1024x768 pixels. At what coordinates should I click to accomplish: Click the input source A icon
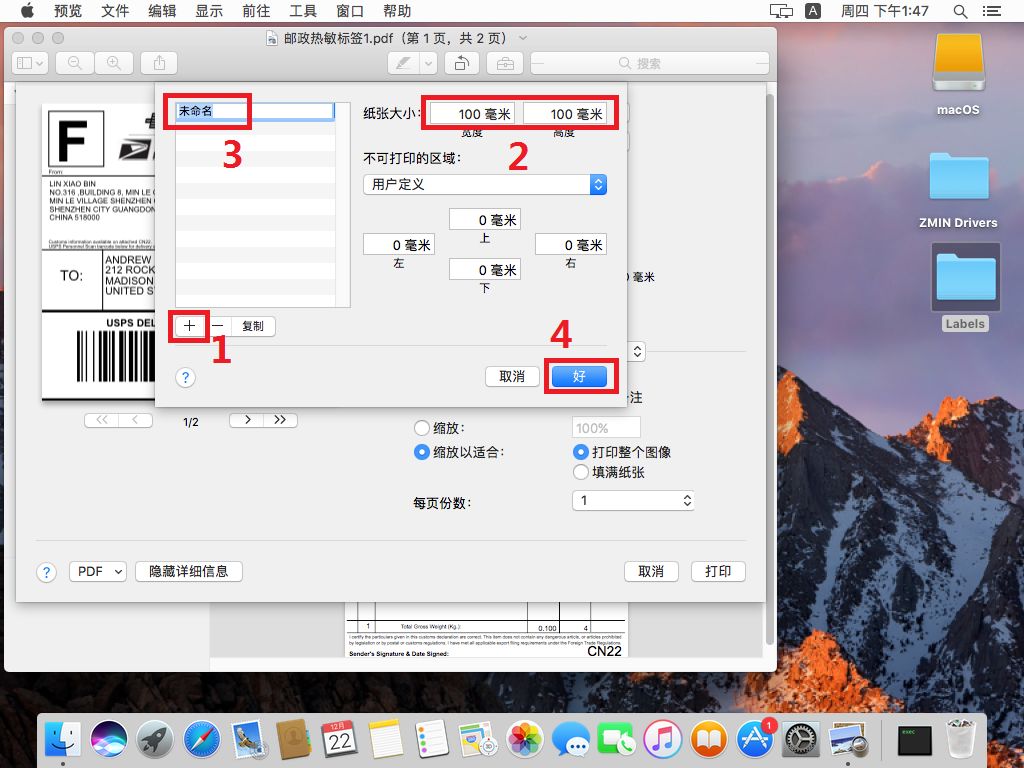pos(813,11)
